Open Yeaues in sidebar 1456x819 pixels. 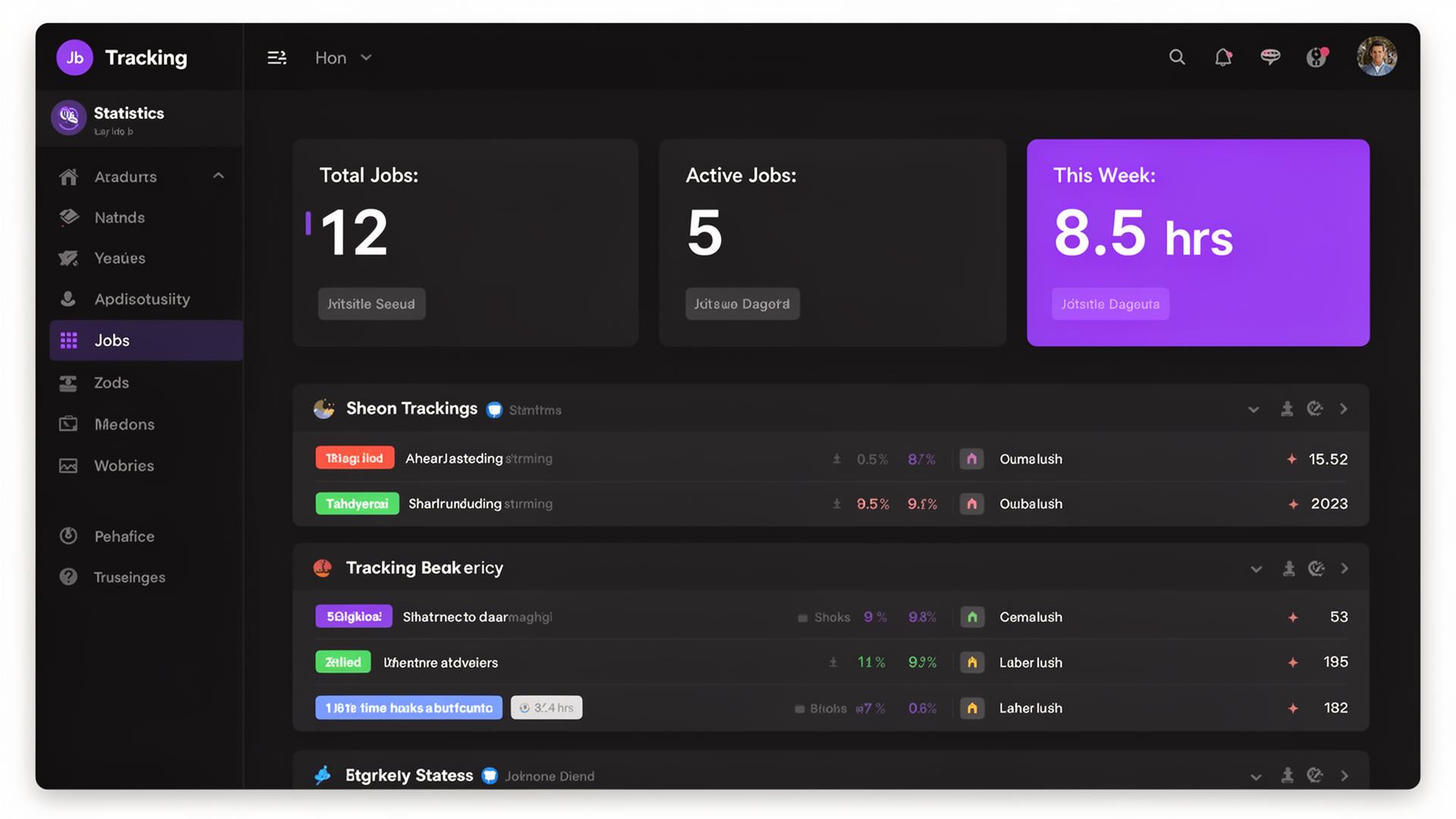120,259
